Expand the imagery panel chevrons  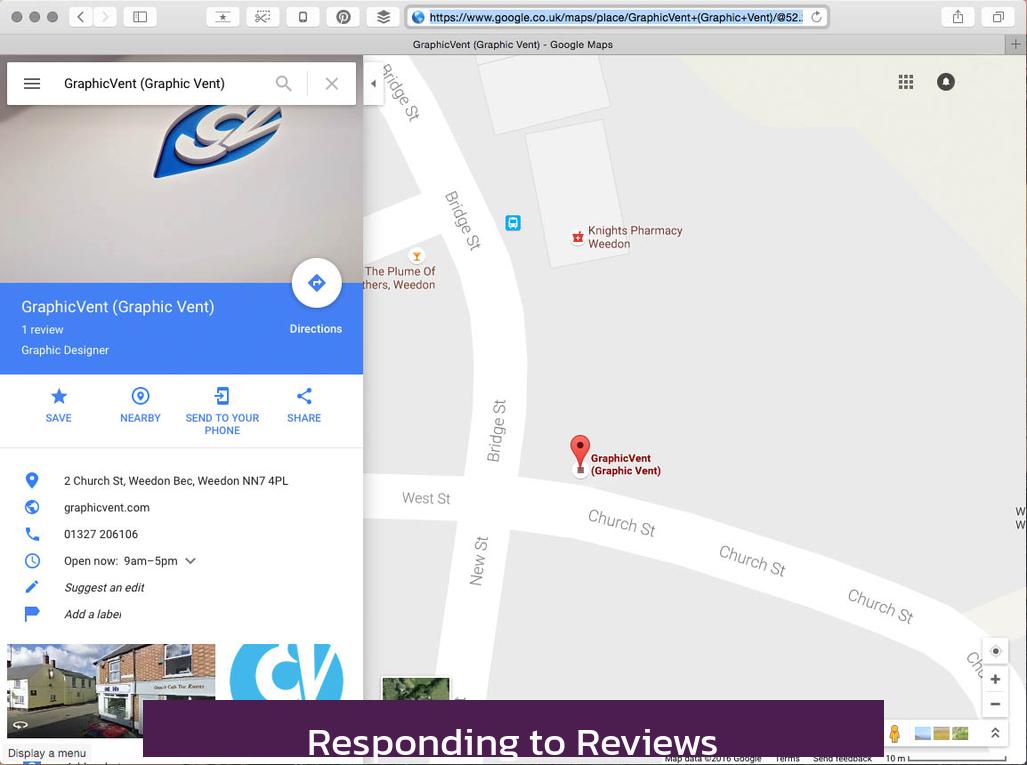(995, 734)
